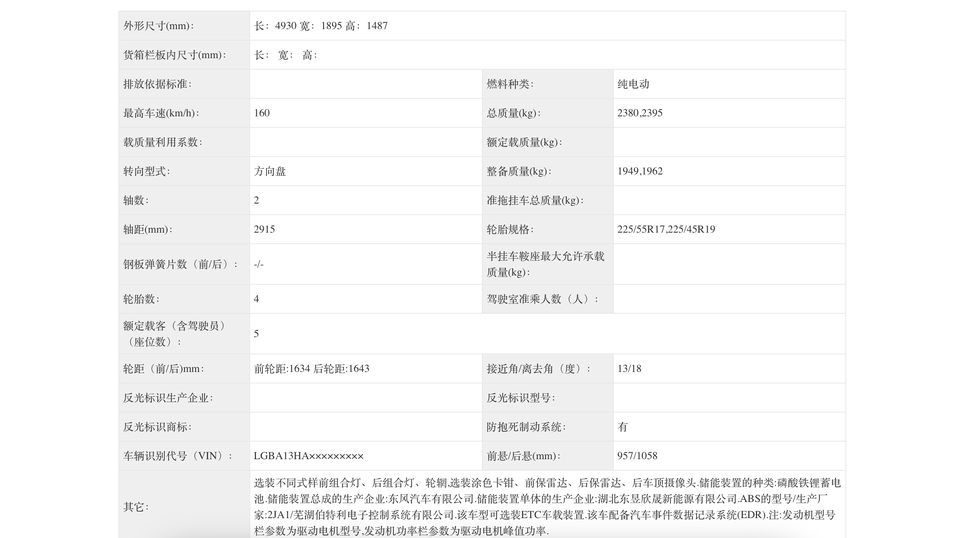Click the front/rear overhang value 957/1058
Image resolution: width=960 pixels, height=538 pixels.
coord(637,455)
